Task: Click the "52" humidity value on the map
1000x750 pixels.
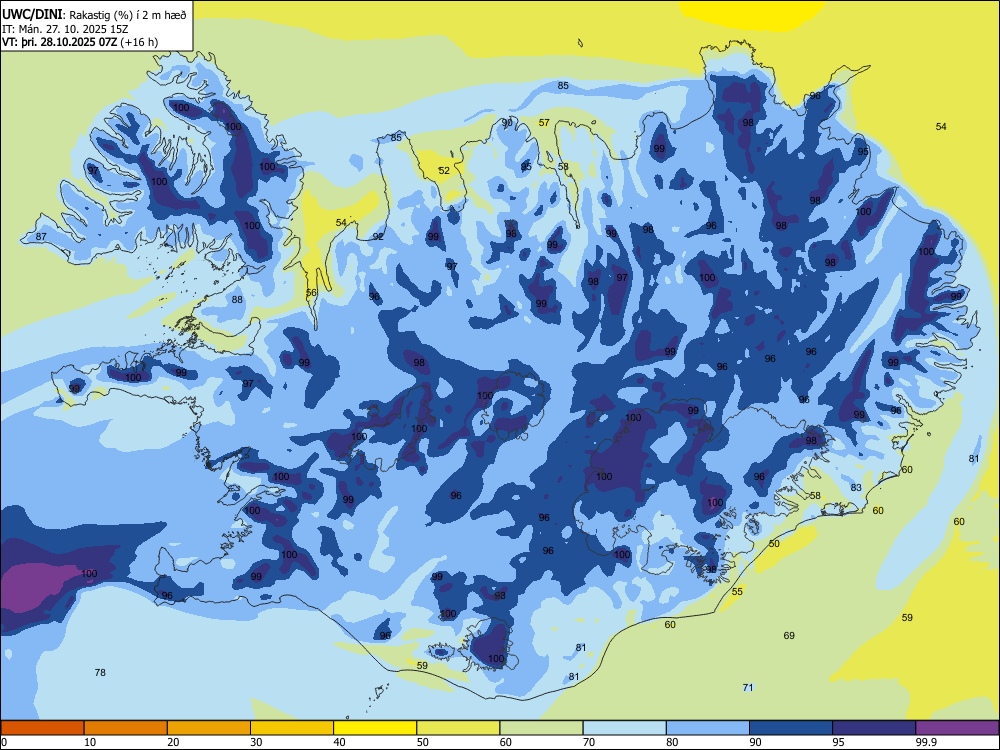Action: point(444,170)
